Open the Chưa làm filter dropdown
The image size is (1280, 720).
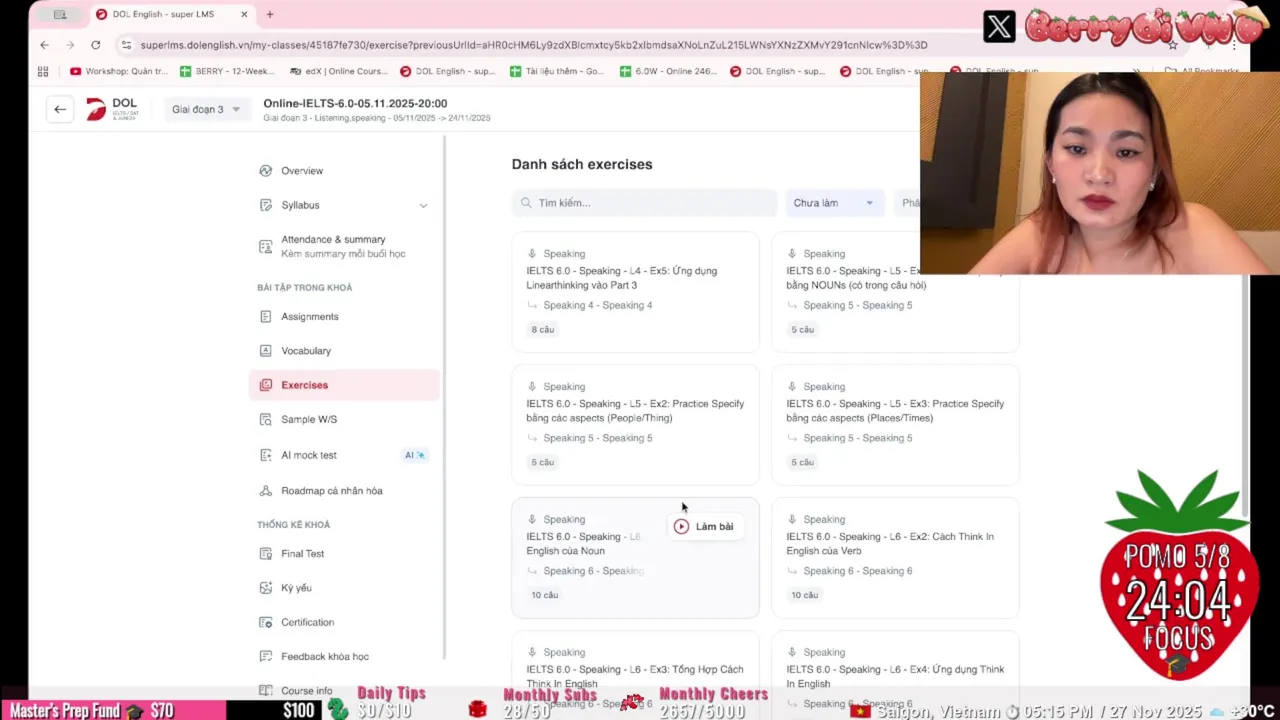pyautogui.click(x=834, y=203)
